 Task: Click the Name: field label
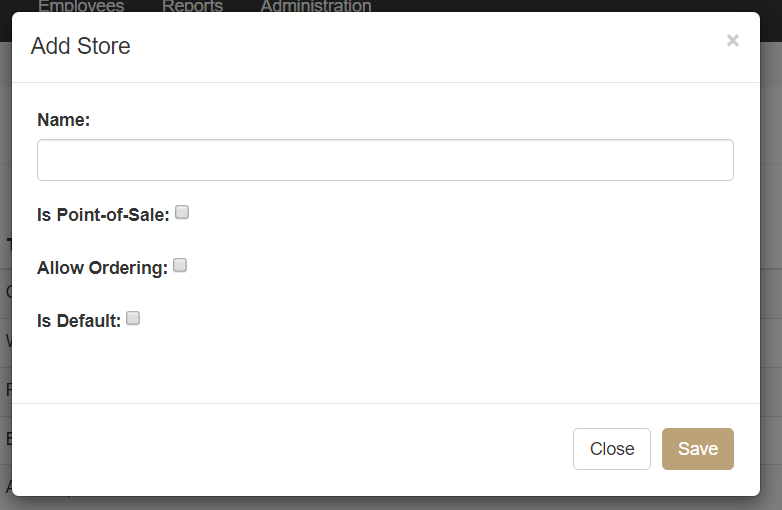click(x=63, y=120)
